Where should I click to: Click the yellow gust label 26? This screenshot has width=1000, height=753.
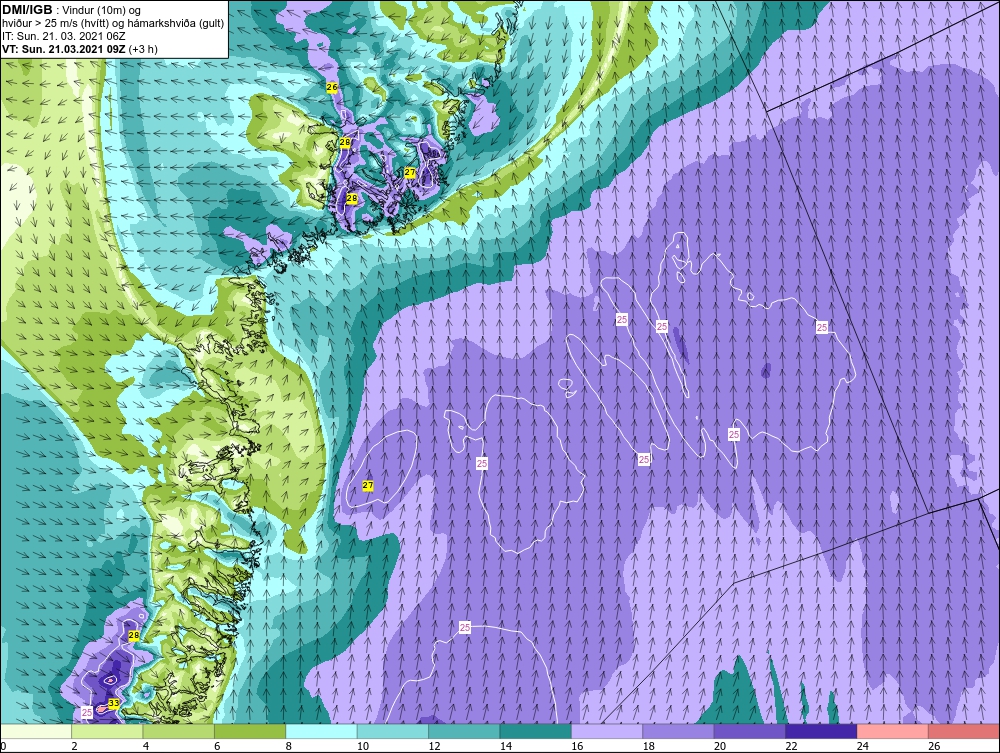tap(332, 87)
